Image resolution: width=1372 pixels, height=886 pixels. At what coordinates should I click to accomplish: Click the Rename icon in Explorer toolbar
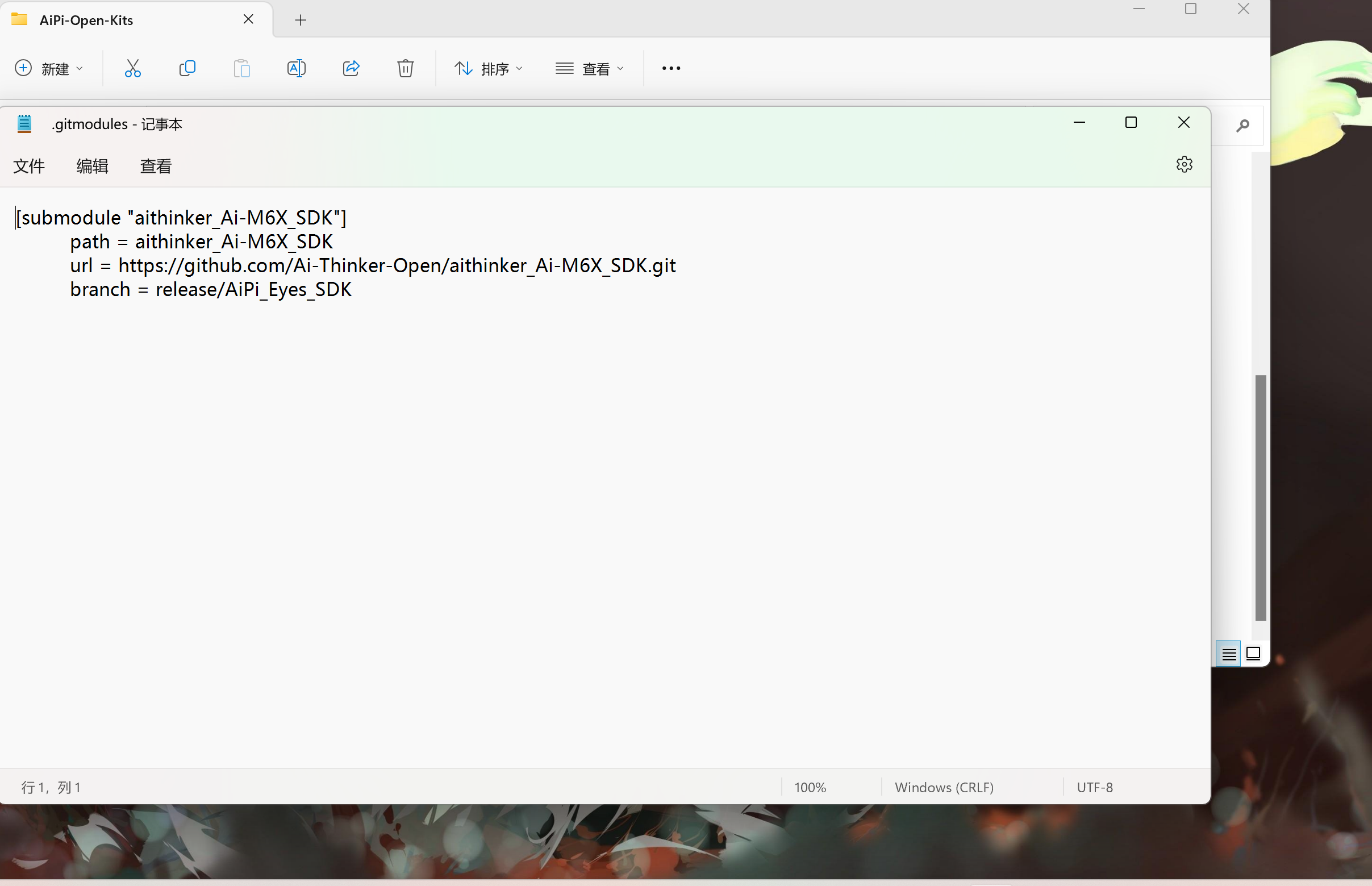point(296,68)
